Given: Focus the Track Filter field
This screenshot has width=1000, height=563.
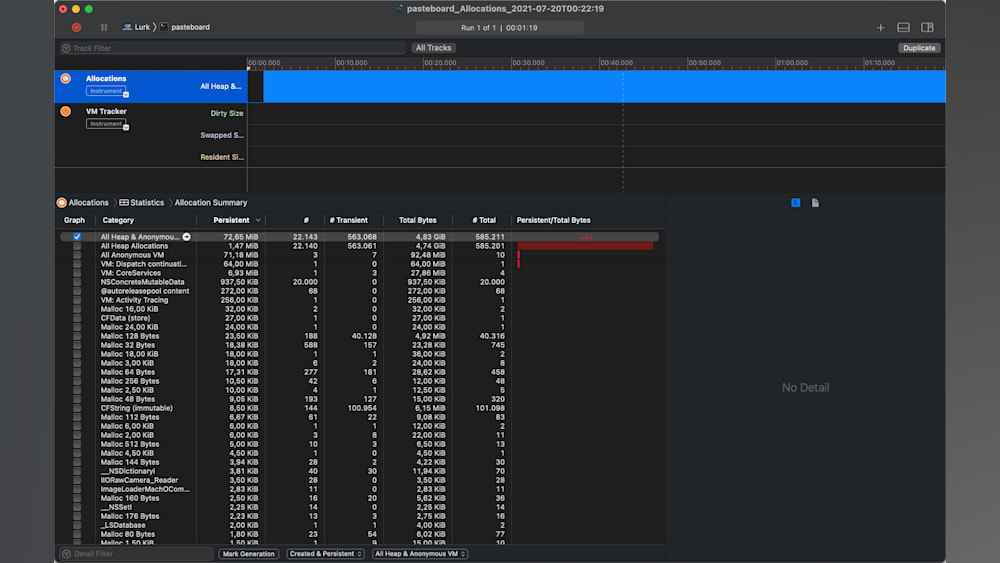Looking at the screenshot, I should [233, 48].
